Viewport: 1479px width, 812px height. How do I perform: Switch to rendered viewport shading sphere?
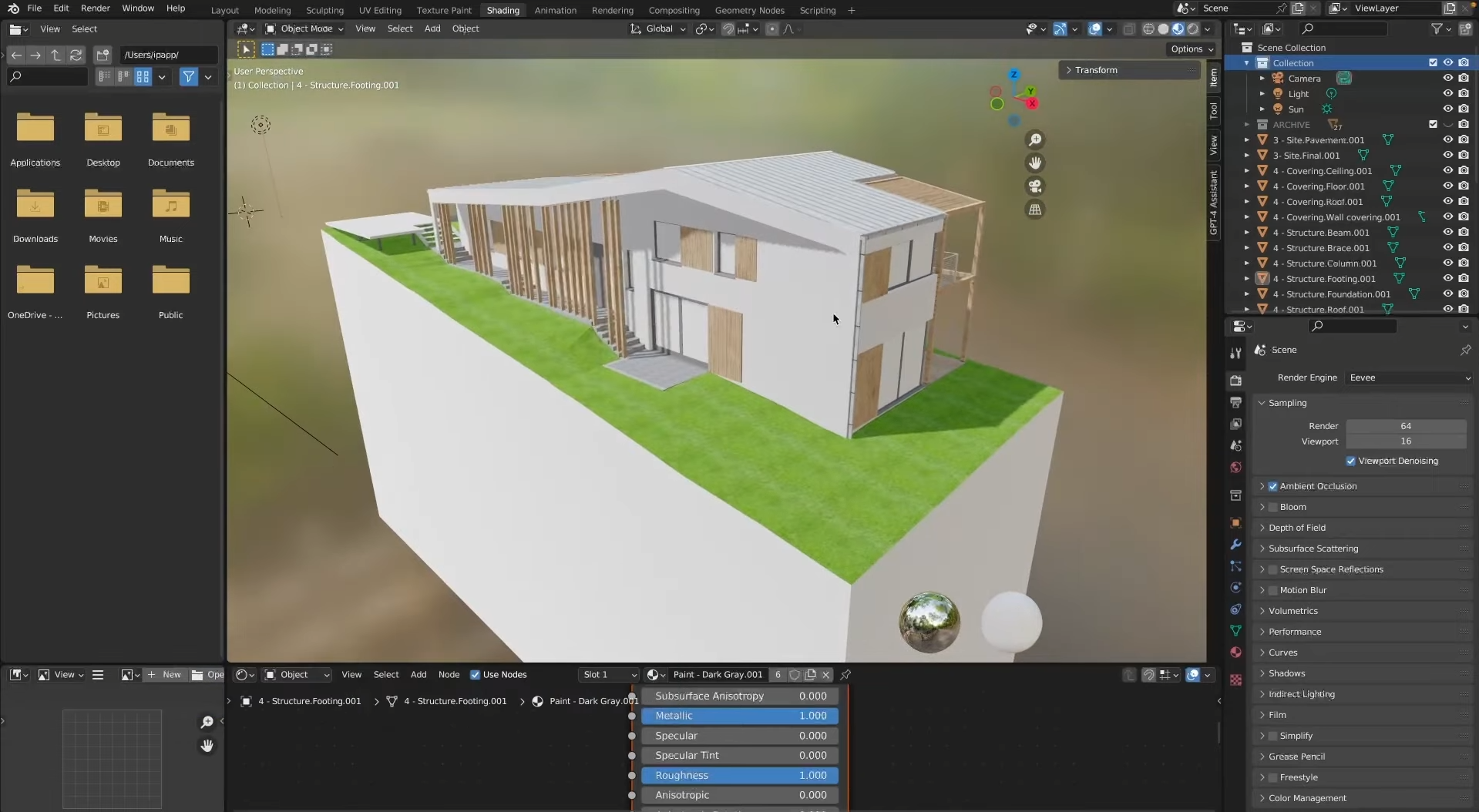1193,29
